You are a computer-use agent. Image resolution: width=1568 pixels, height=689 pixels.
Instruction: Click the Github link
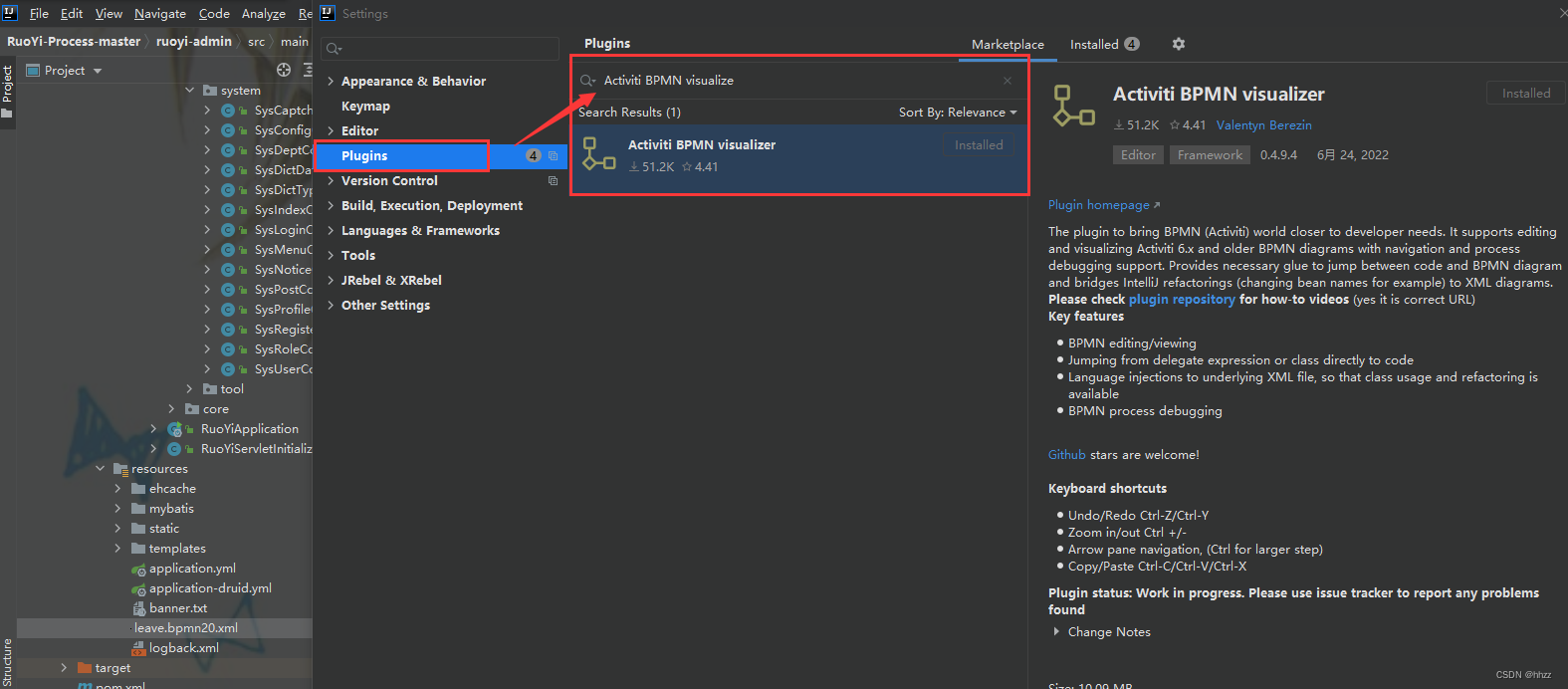pyautogui.click(x=1066, y=455)
